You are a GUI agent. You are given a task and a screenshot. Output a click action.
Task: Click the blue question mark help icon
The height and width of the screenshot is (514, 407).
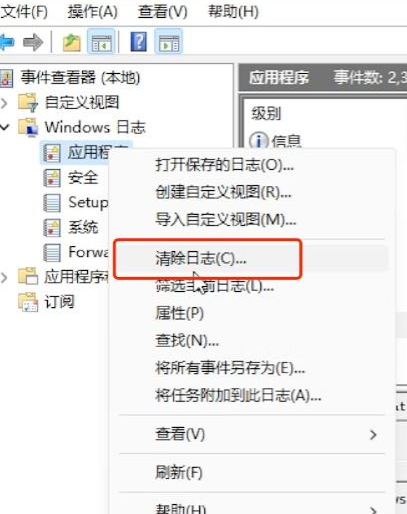pos(138,42)
